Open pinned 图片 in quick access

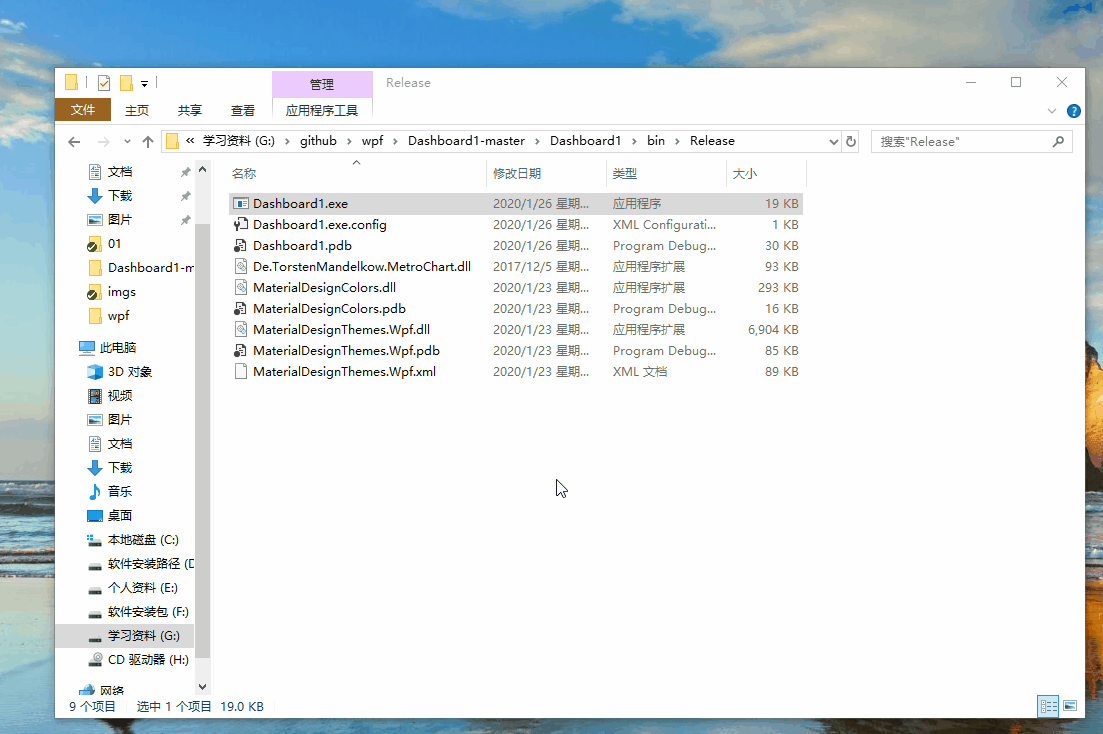(120, 220)
